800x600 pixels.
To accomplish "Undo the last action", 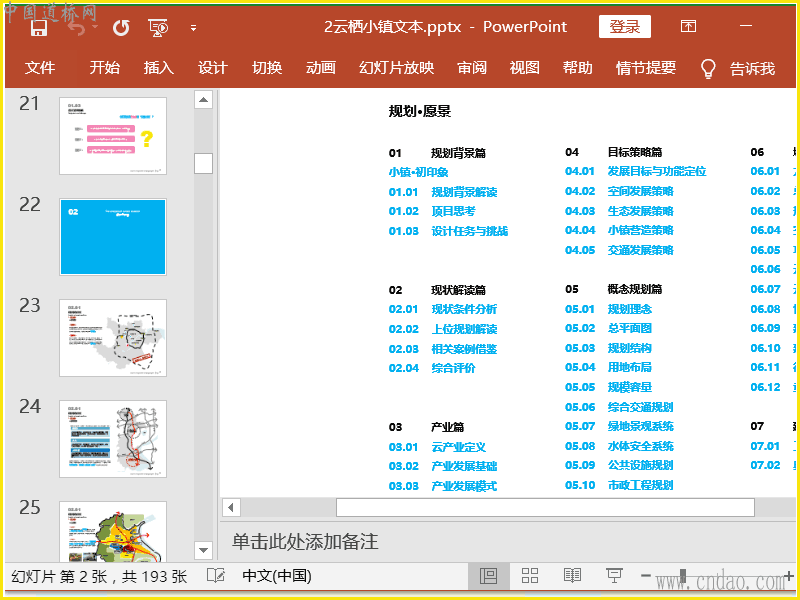I will [x=77, y=28].
